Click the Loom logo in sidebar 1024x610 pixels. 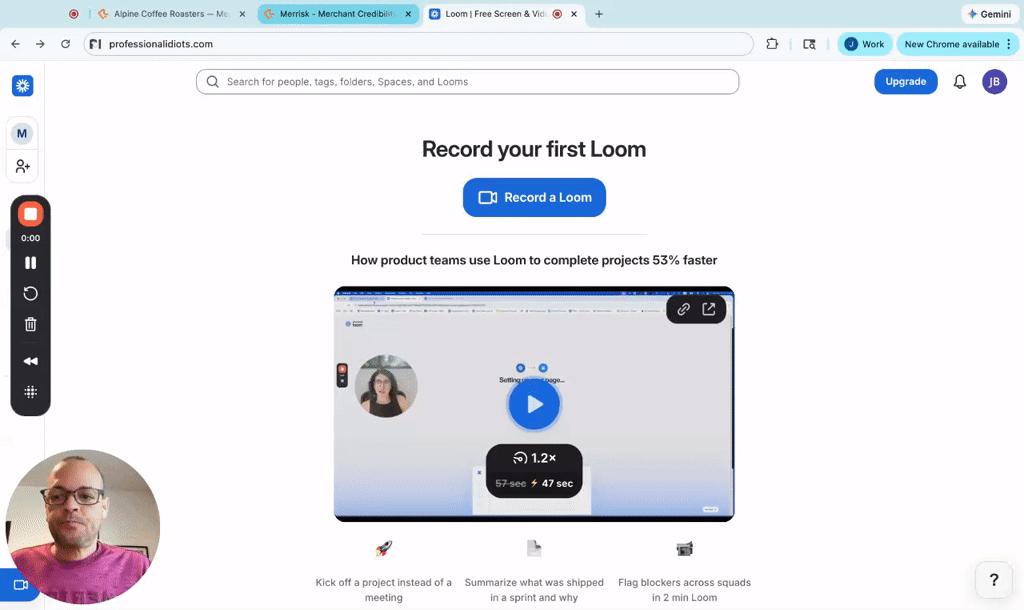[x=23, y=86]
